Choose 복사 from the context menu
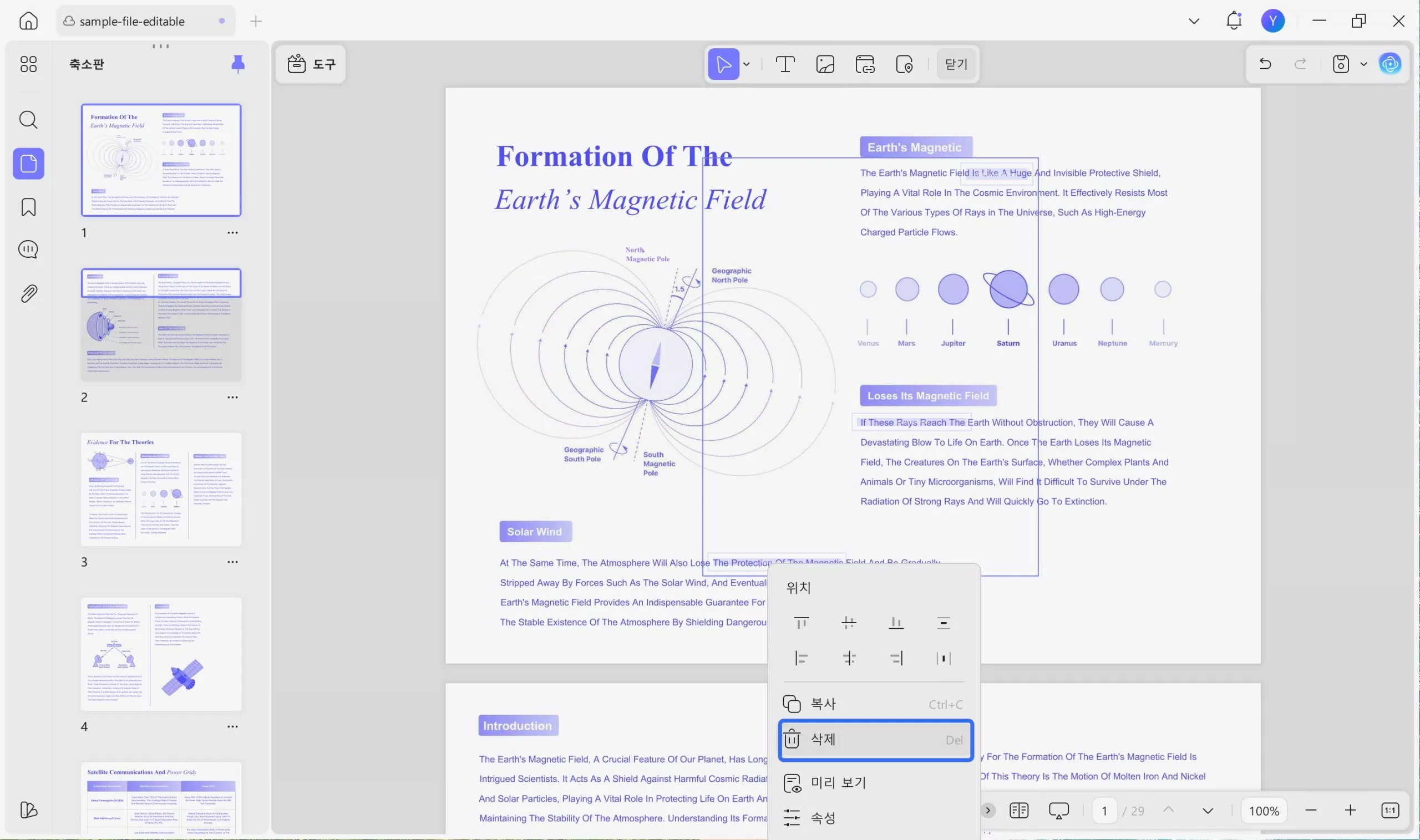Image resolution: width=1420 pixels, height=840 pixels. pyautogui.click(x=875, y=704)
